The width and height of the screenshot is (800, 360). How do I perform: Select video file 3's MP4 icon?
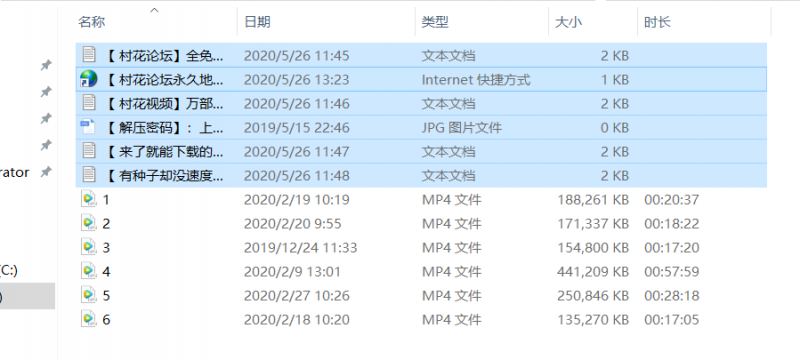(x=88, y=247)
